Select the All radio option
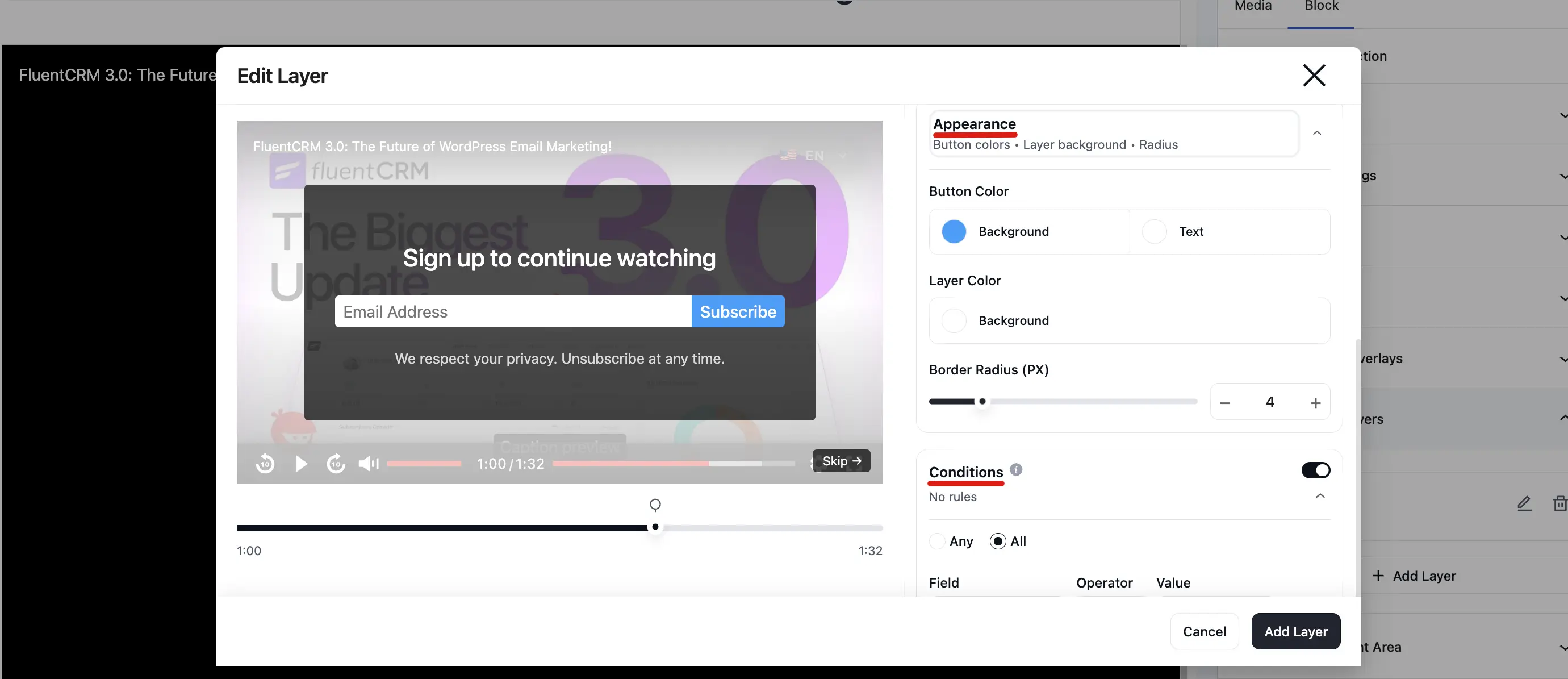Viewport: 1568px width, 679px height. click(998, 541)
